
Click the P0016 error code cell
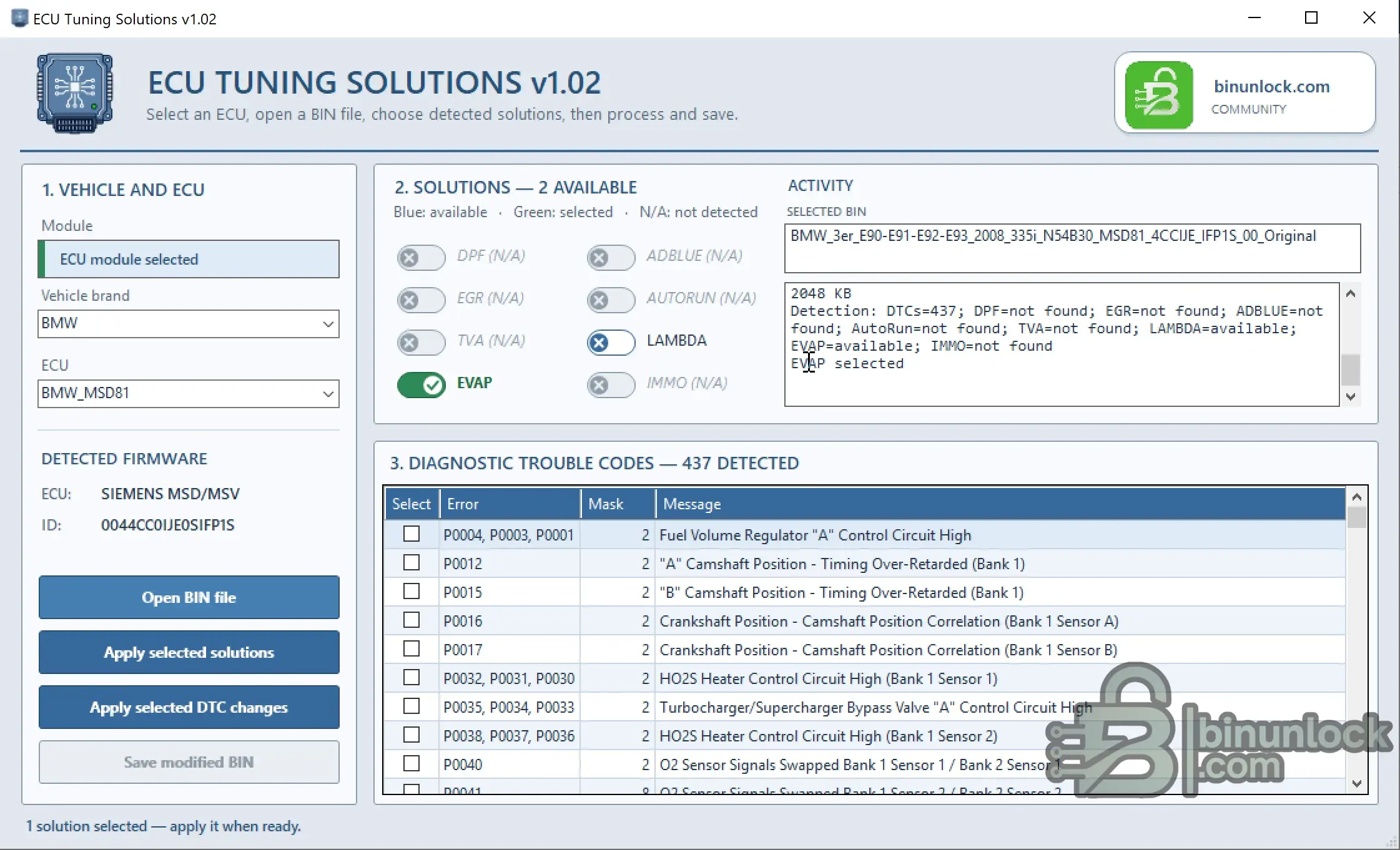[x=510, y=621]
